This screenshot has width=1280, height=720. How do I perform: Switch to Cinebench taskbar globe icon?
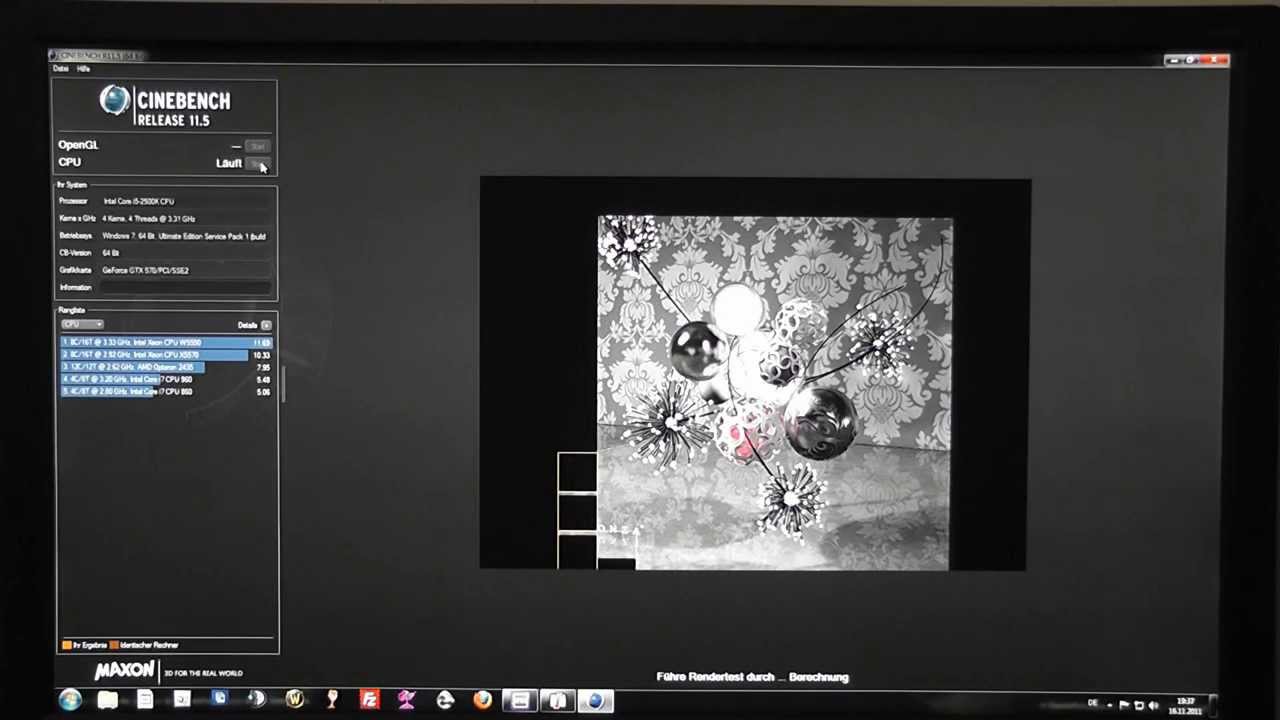[x=595, y=700]
